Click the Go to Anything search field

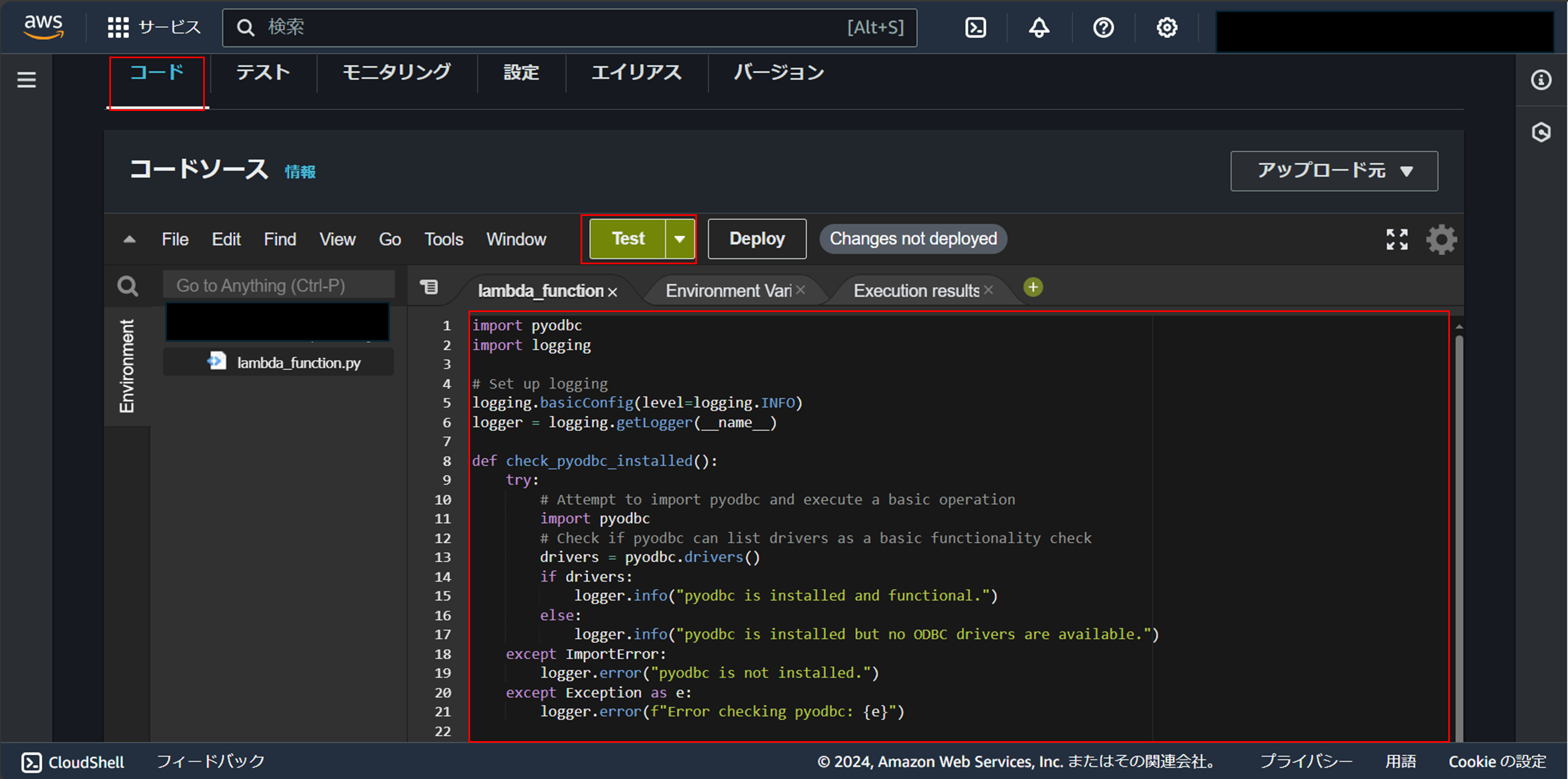point(278,285)
